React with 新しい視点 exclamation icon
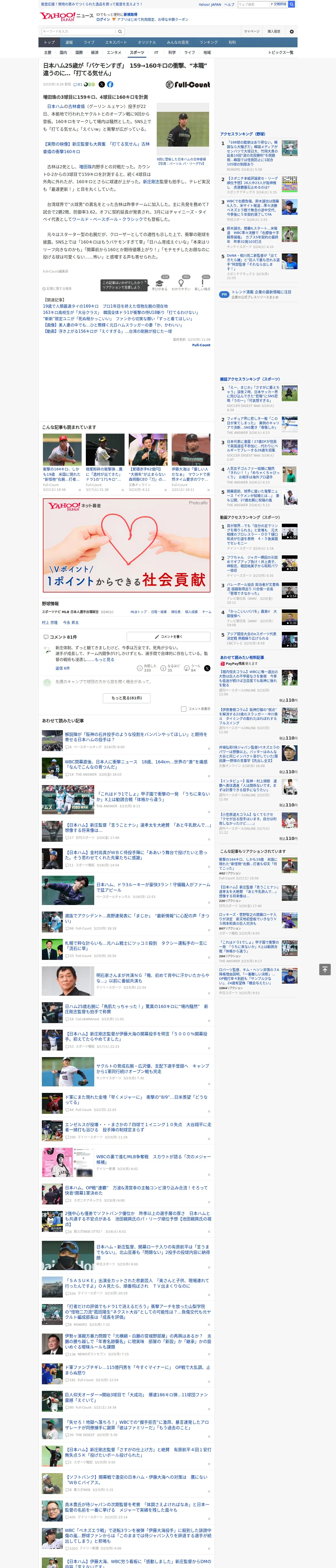 (x=203, y=283)
